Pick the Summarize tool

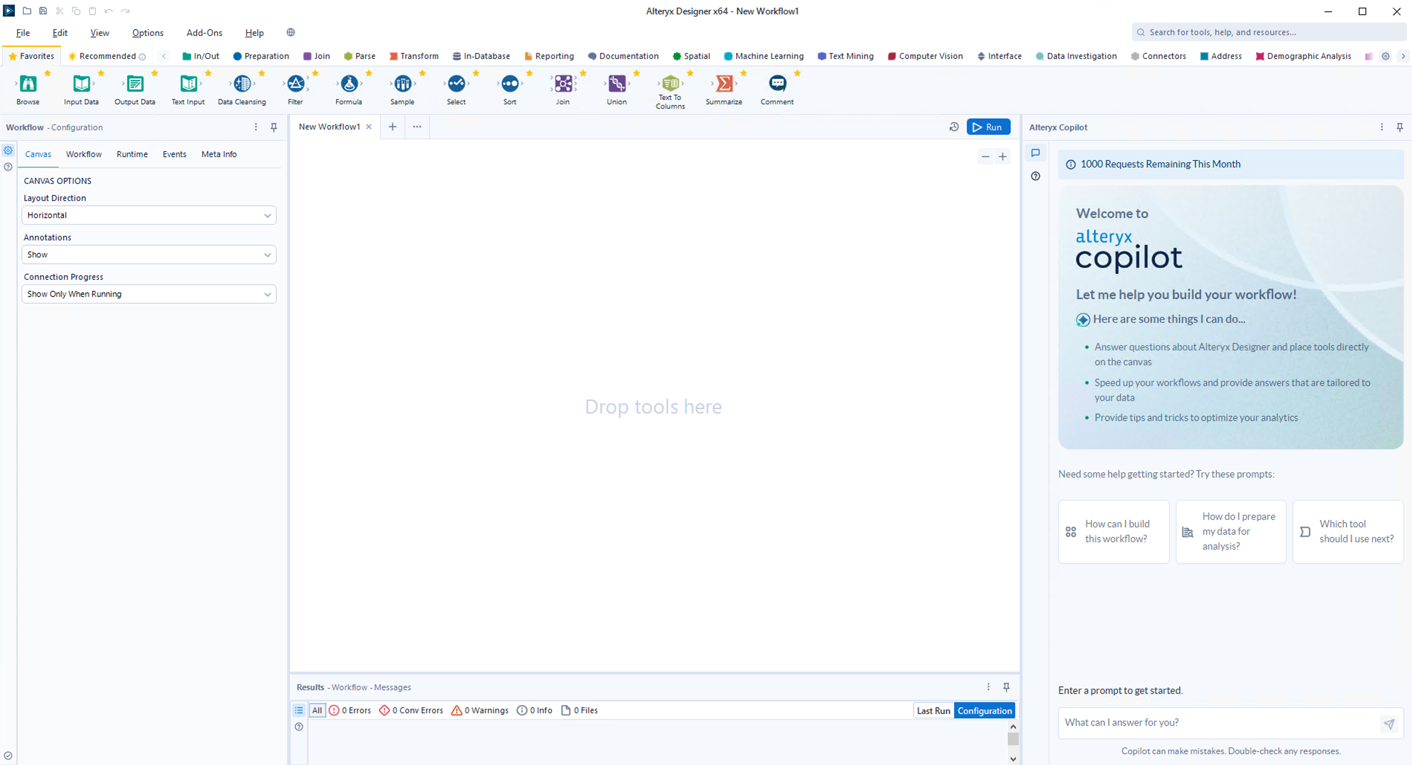[724, 84]
